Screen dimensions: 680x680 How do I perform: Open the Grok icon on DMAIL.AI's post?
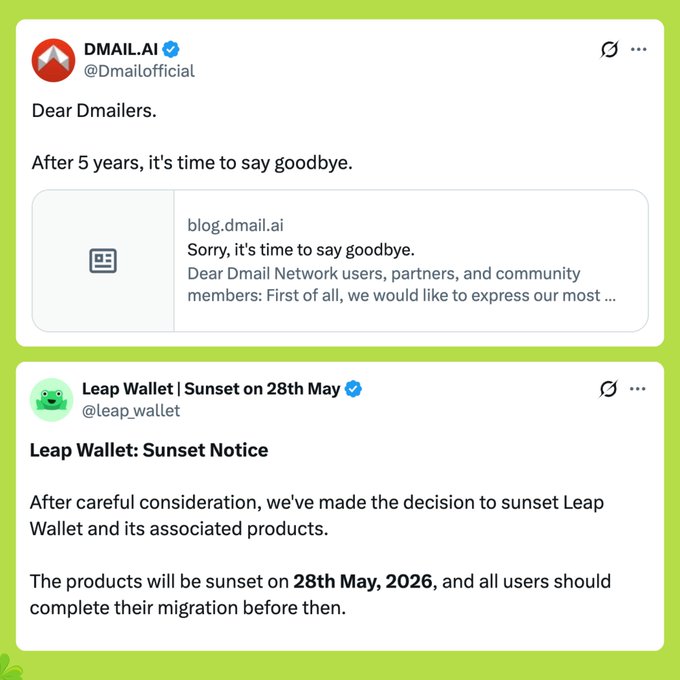[607, 49]
